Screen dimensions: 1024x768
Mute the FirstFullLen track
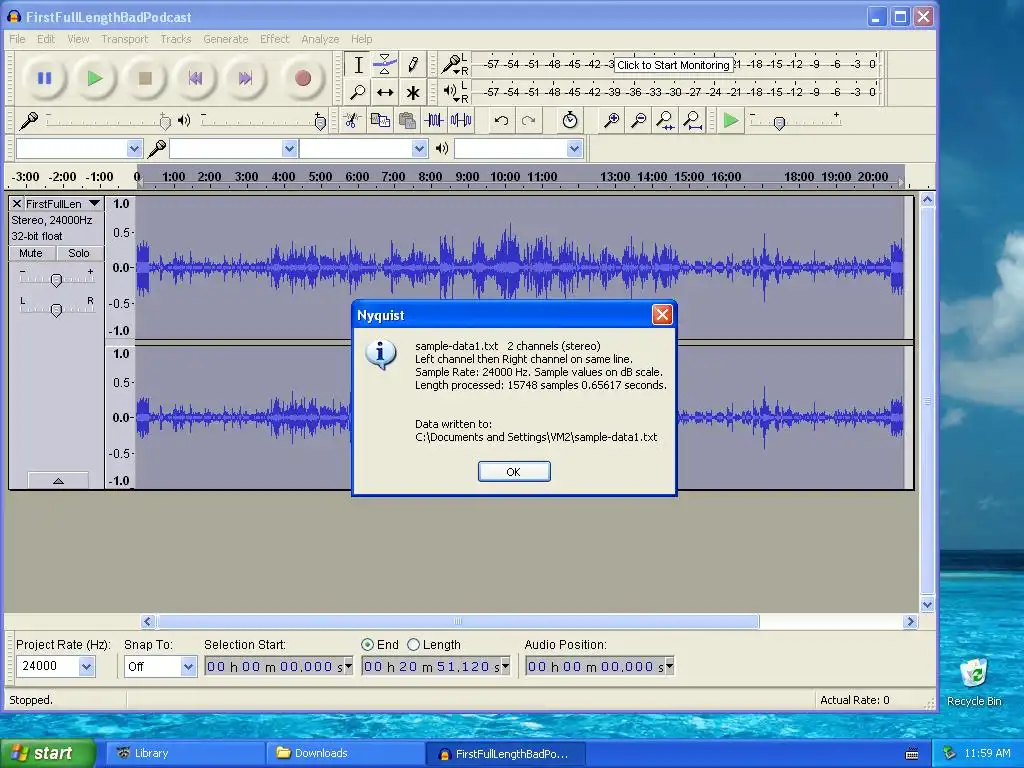click(x=31, y=253)
